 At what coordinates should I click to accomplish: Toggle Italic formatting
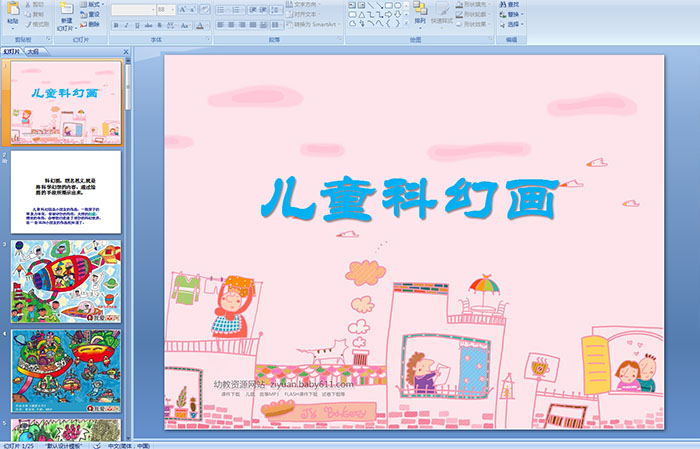pyautogui.click(x=126, y=25)
